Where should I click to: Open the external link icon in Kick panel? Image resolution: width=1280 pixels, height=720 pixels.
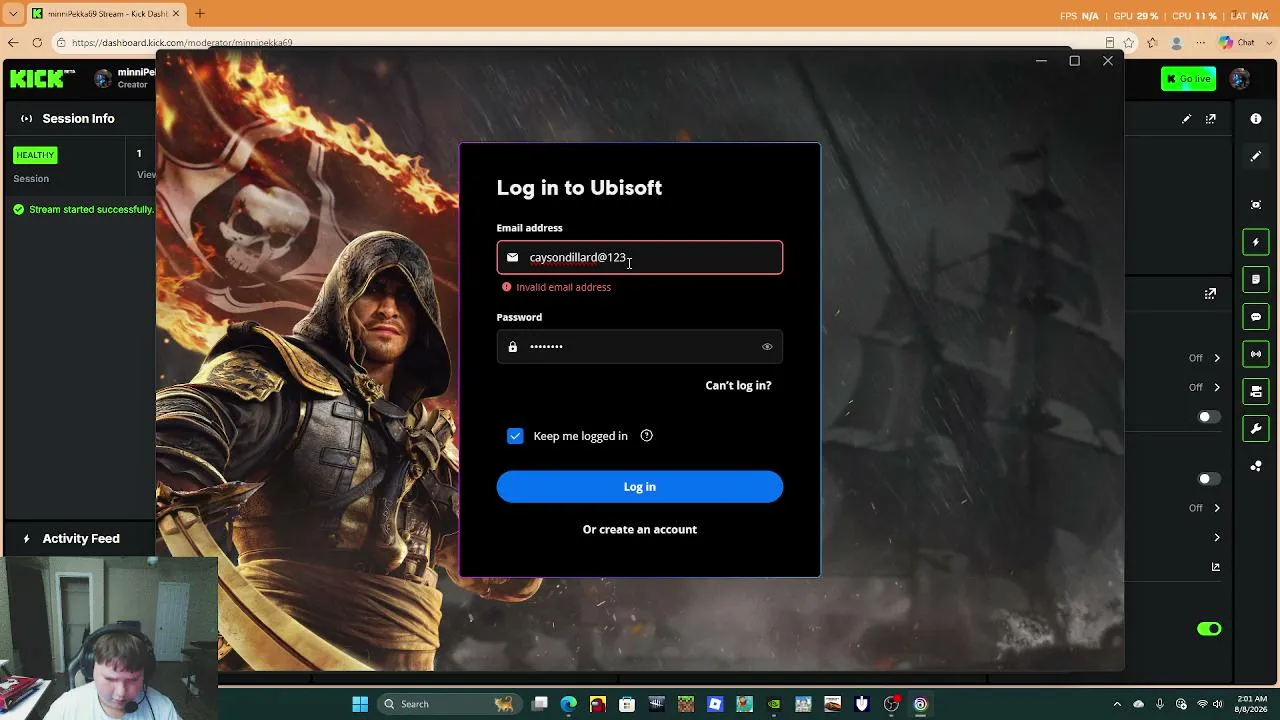tap(1216, 567)
